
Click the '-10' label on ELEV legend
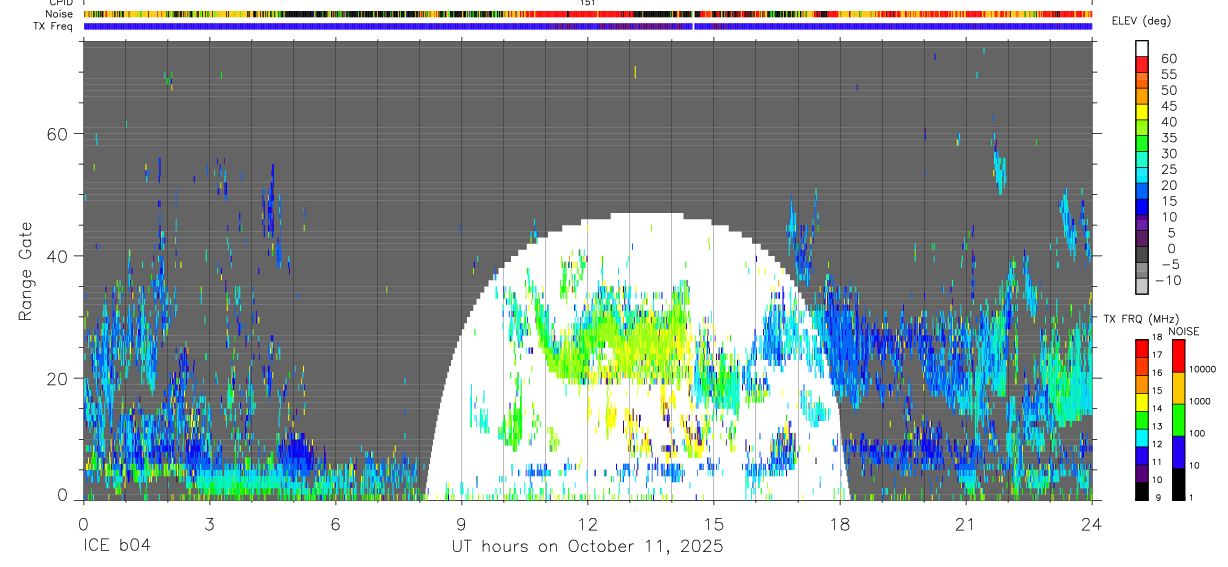1168,280
